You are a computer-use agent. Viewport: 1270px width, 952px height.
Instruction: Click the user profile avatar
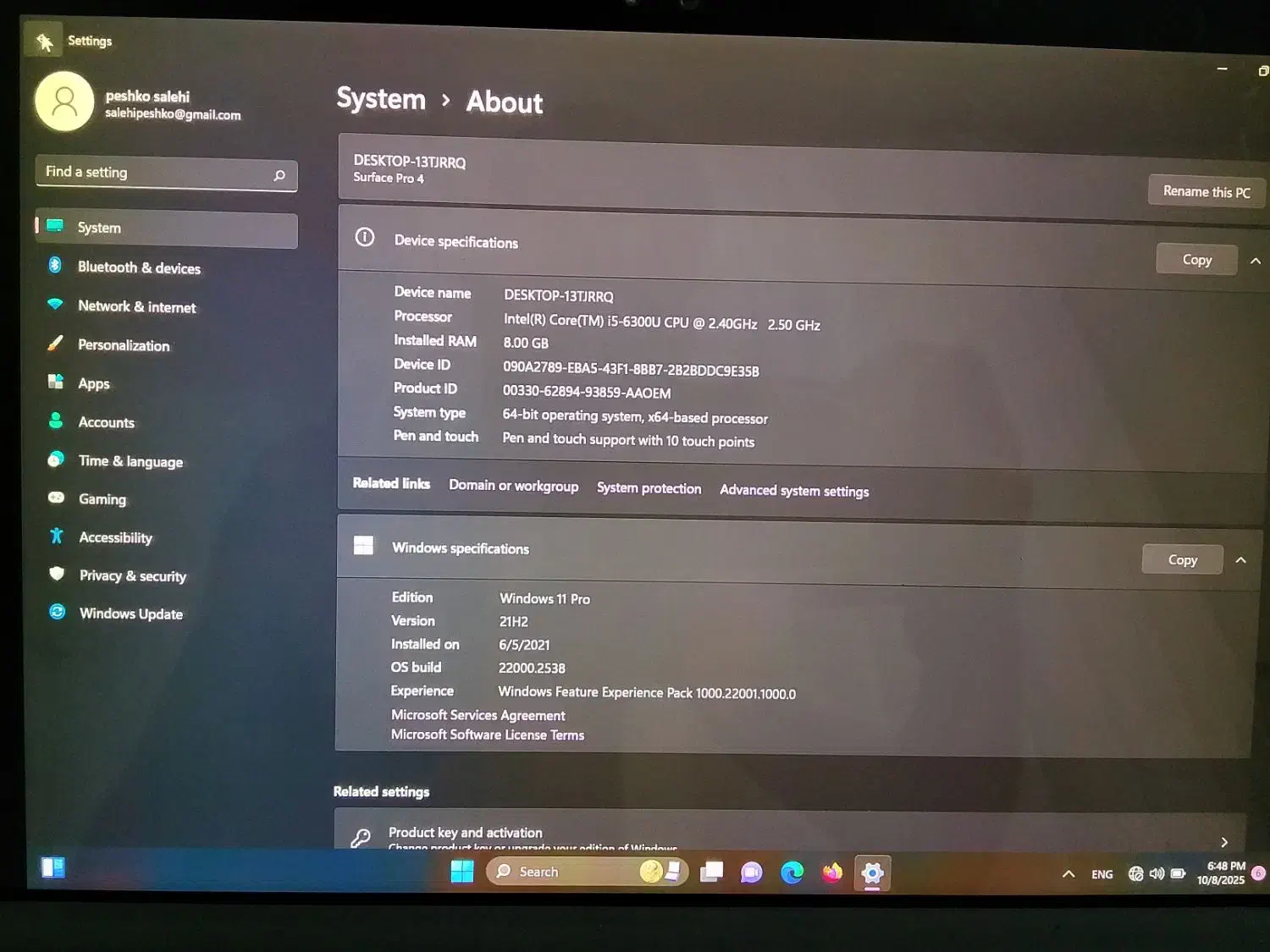click(64, 102)
